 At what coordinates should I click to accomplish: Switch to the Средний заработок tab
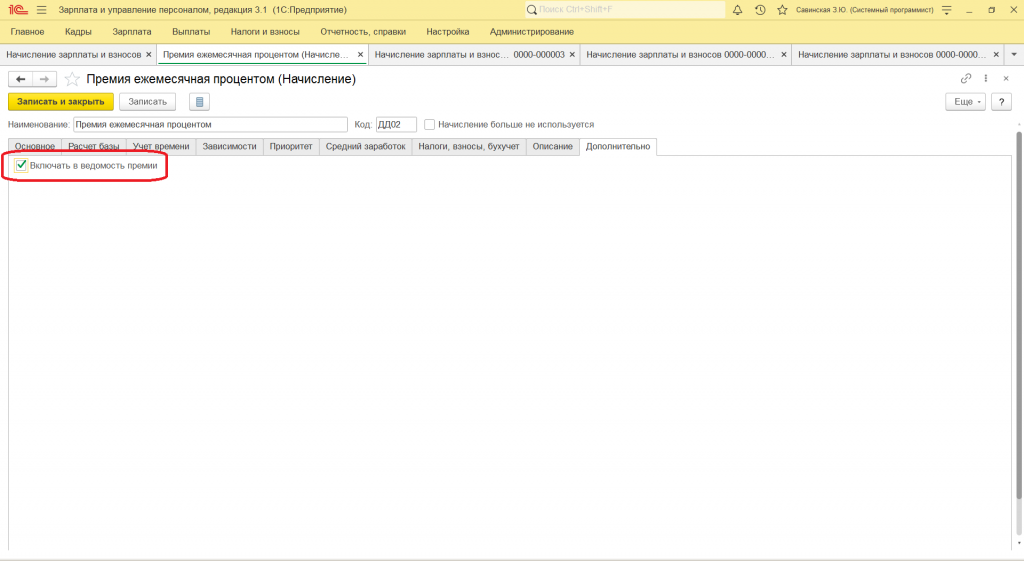[x=366, y=146]
